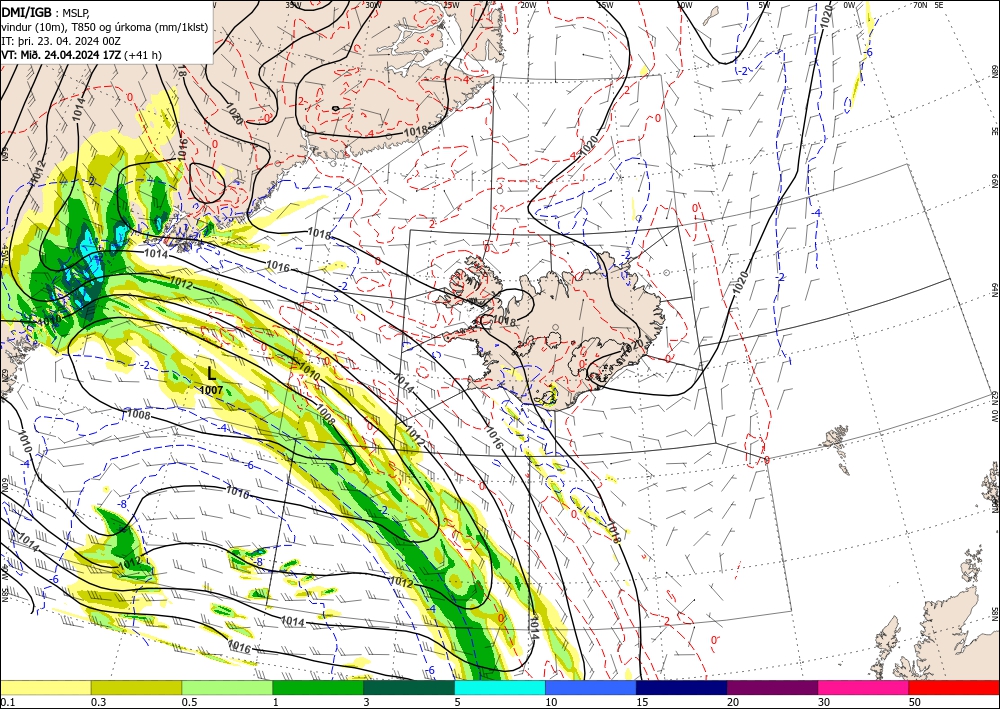Image resolution: width=1000 pixels, height=709 pixels.
Task: Select the red 50+ legend swatch
Action: [x=954, y=687]
